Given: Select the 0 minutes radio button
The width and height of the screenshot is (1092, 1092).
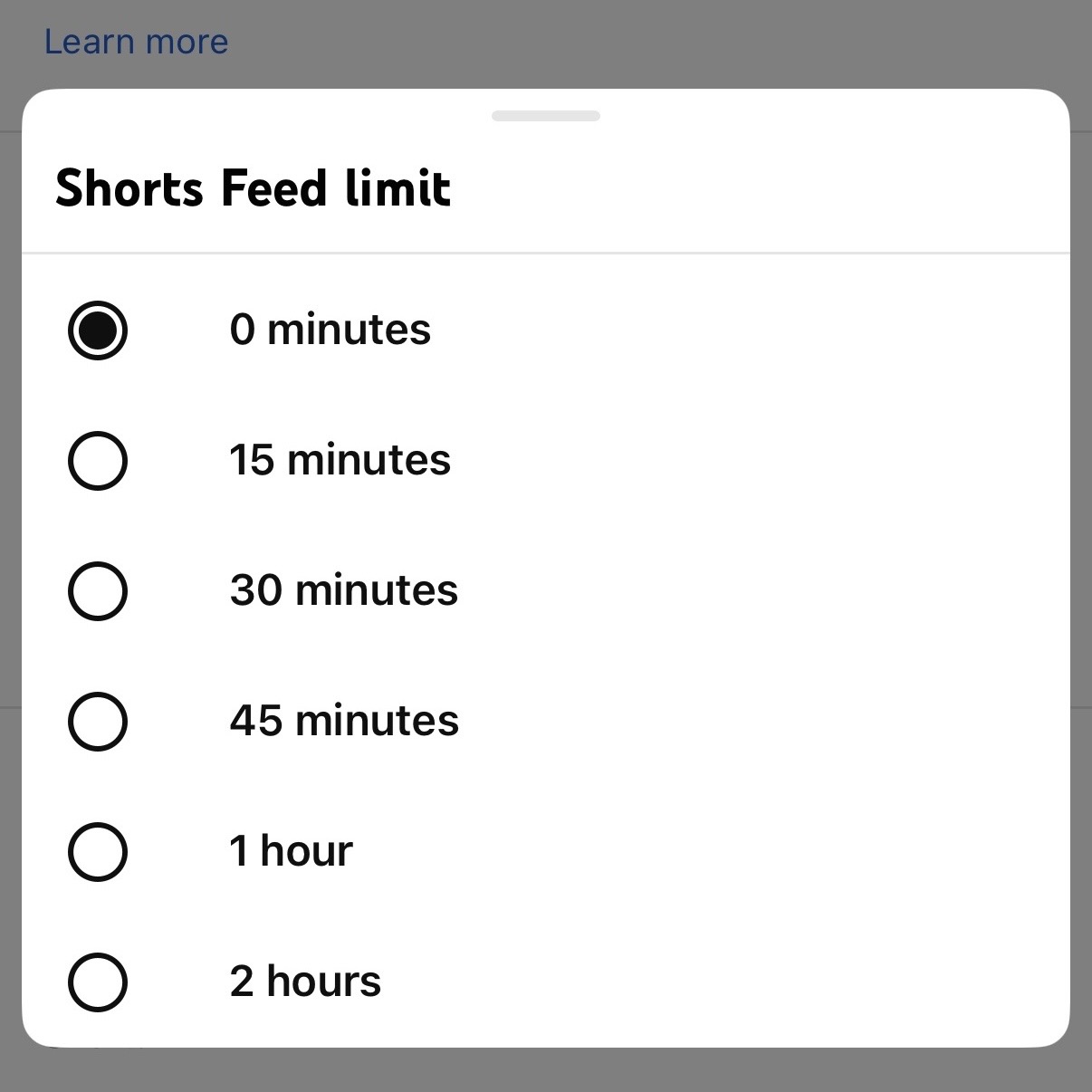Looking at the screenshot, I should point(98,330).
